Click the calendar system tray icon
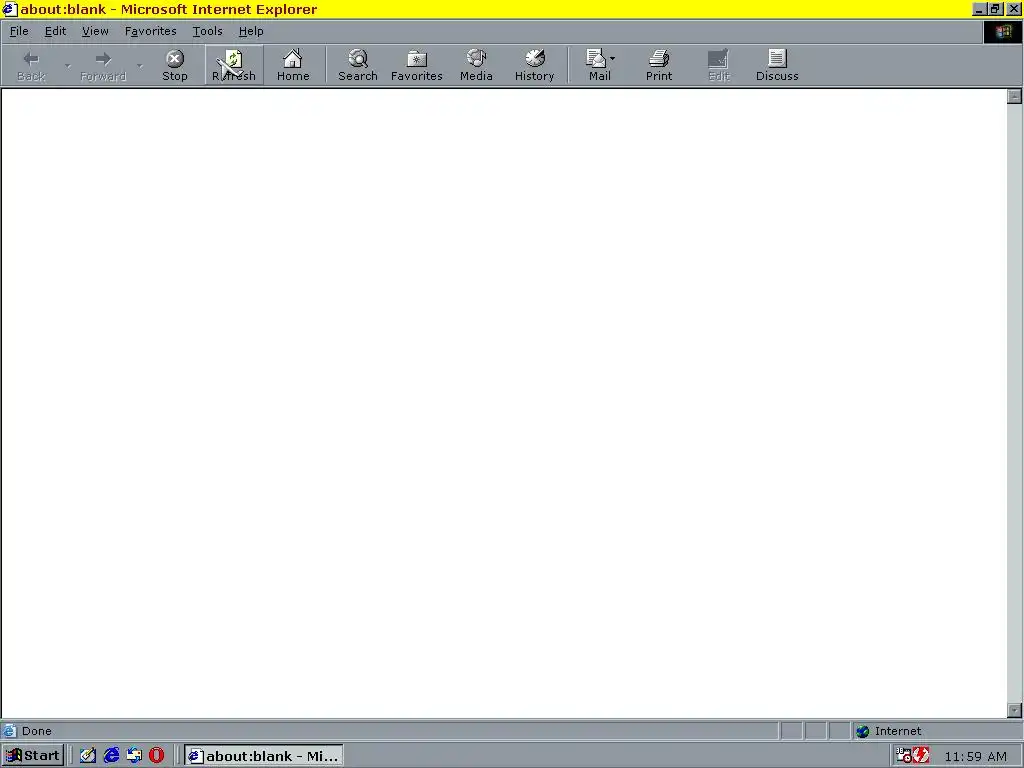 [904, 756]
